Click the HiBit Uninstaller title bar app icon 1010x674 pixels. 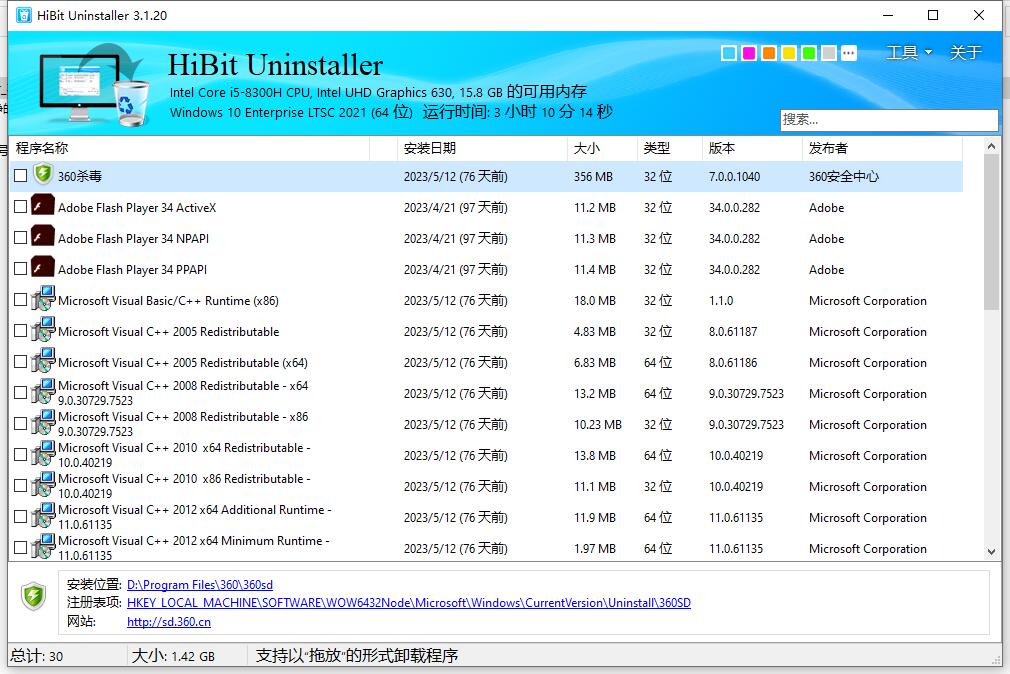[24, 15]
